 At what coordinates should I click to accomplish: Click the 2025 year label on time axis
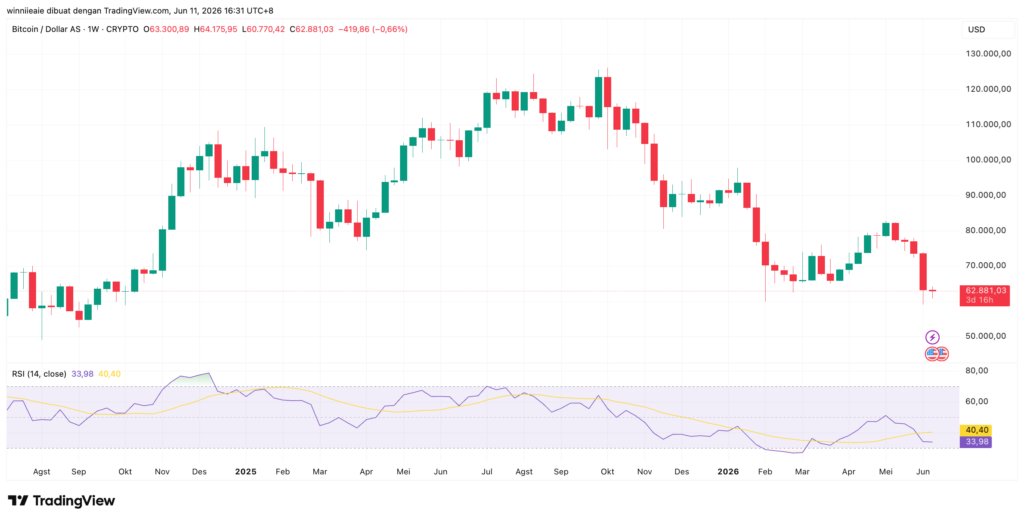(246, 471)
